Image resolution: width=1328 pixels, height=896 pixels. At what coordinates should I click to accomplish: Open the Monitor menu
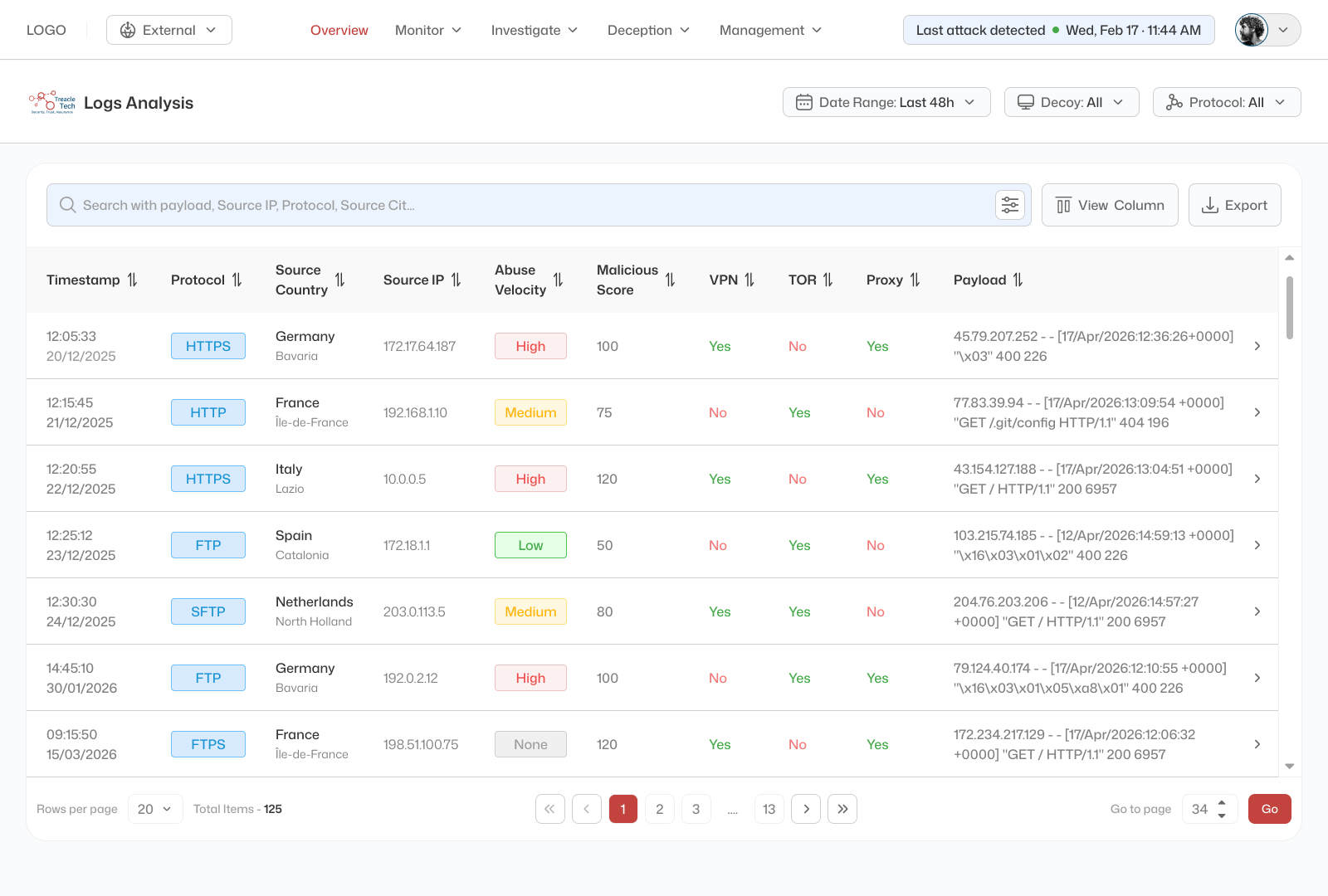(428, 30)
